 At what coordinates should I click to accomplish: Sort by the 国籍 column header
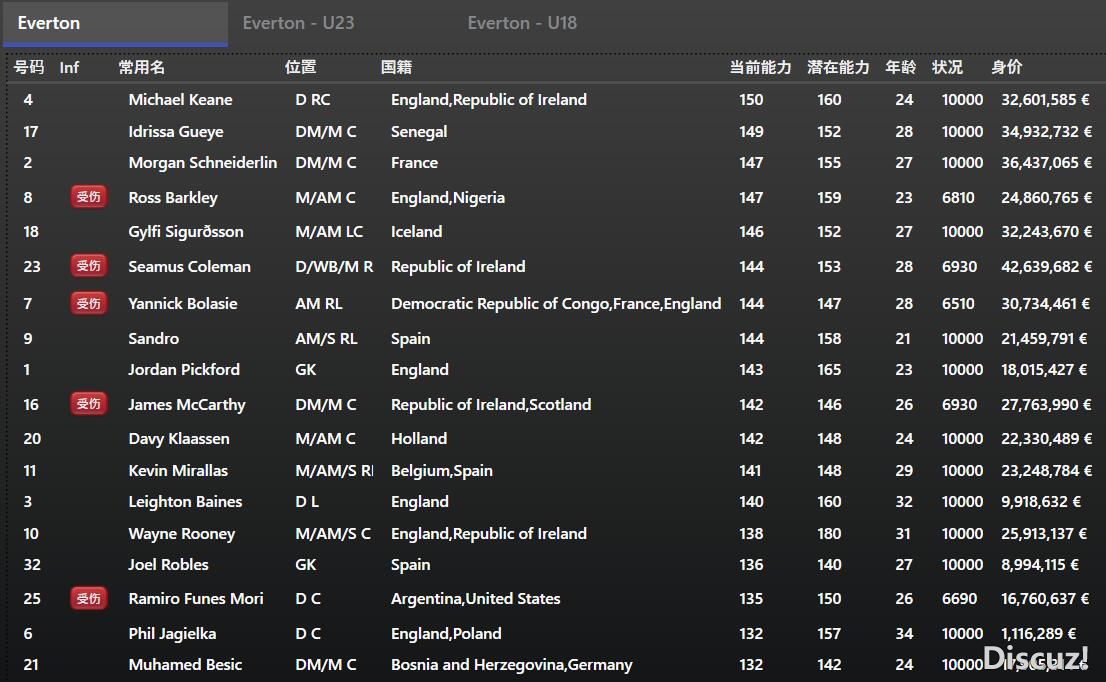396,67
